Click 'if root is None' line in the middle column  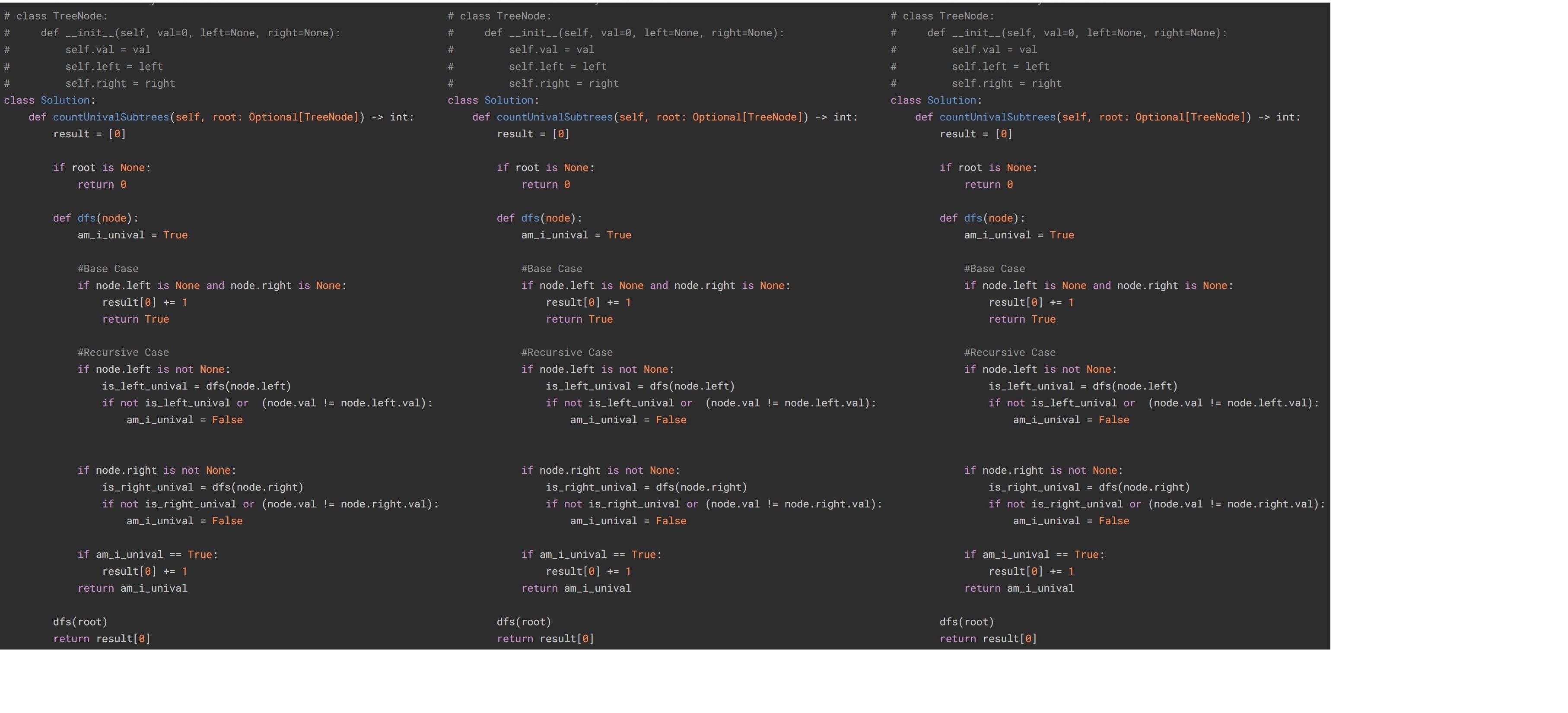click(x=545, y=168)
